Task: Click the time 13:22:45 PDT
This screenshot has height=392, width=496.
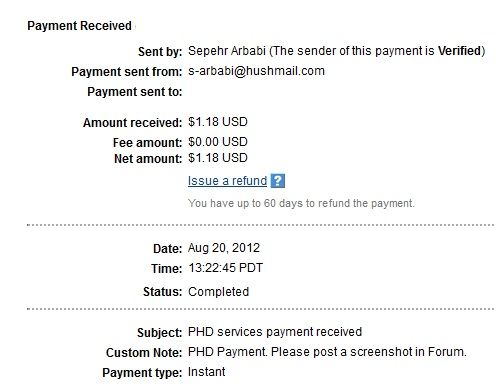Action: pos(226,268)
